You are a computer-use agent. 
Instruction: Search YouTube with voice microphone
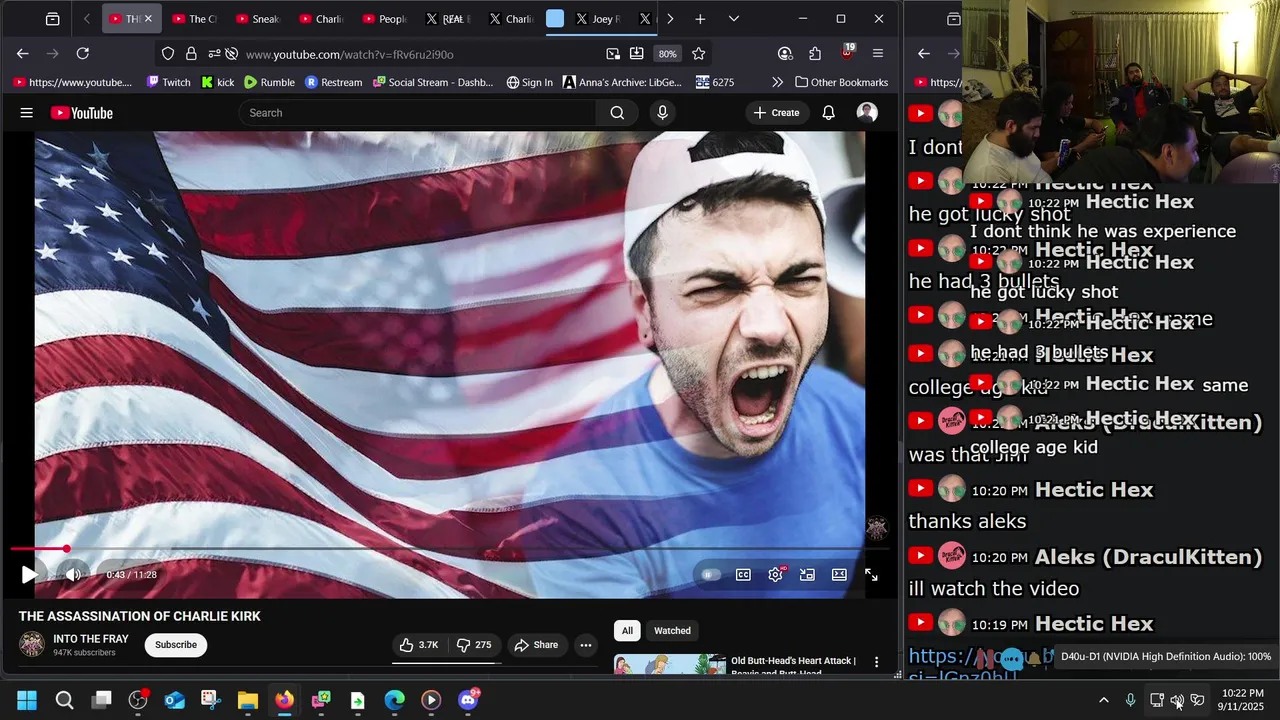click(662, 113)
